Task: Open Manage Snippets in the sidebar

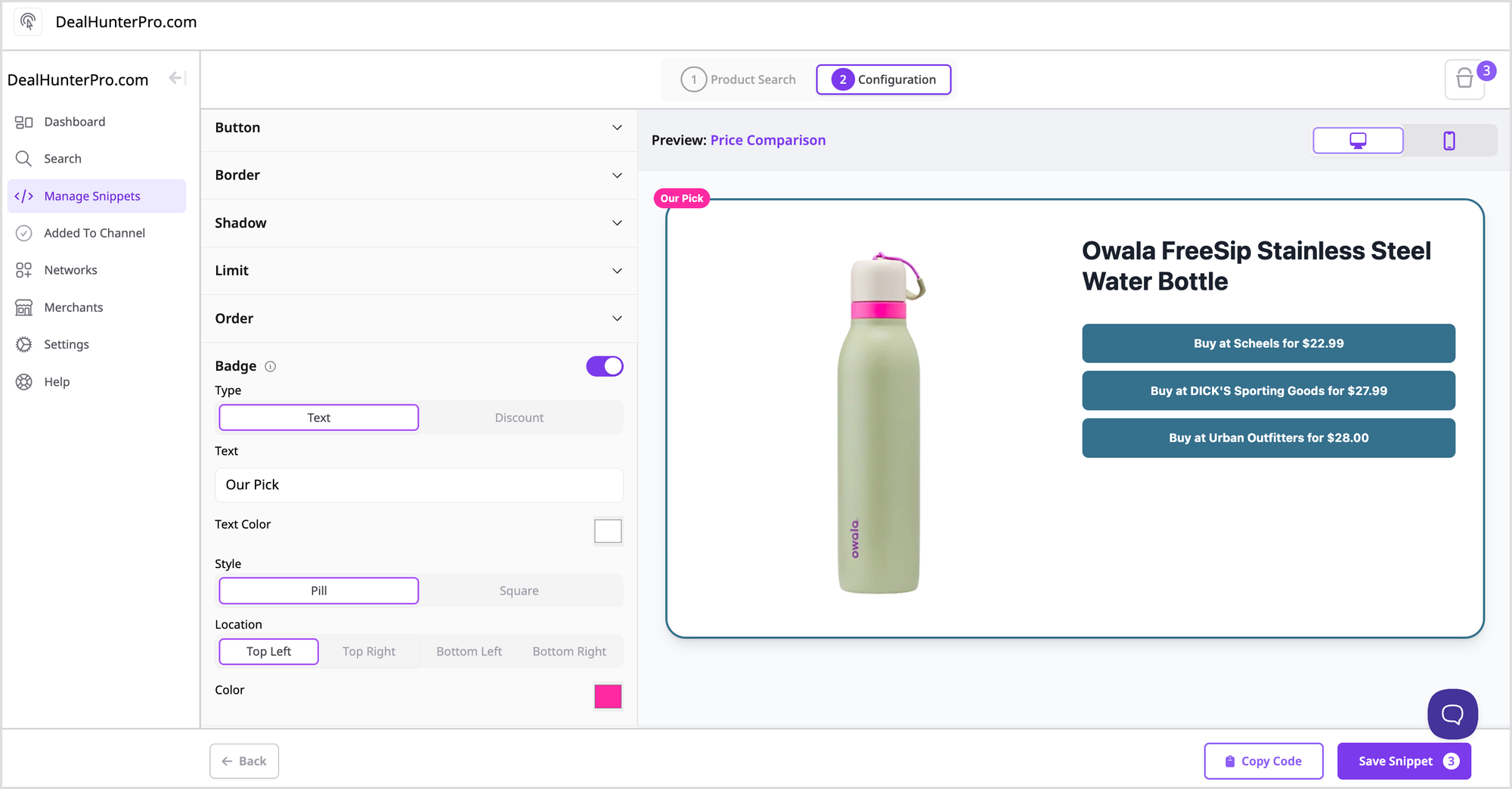Action: click(97, 196)
